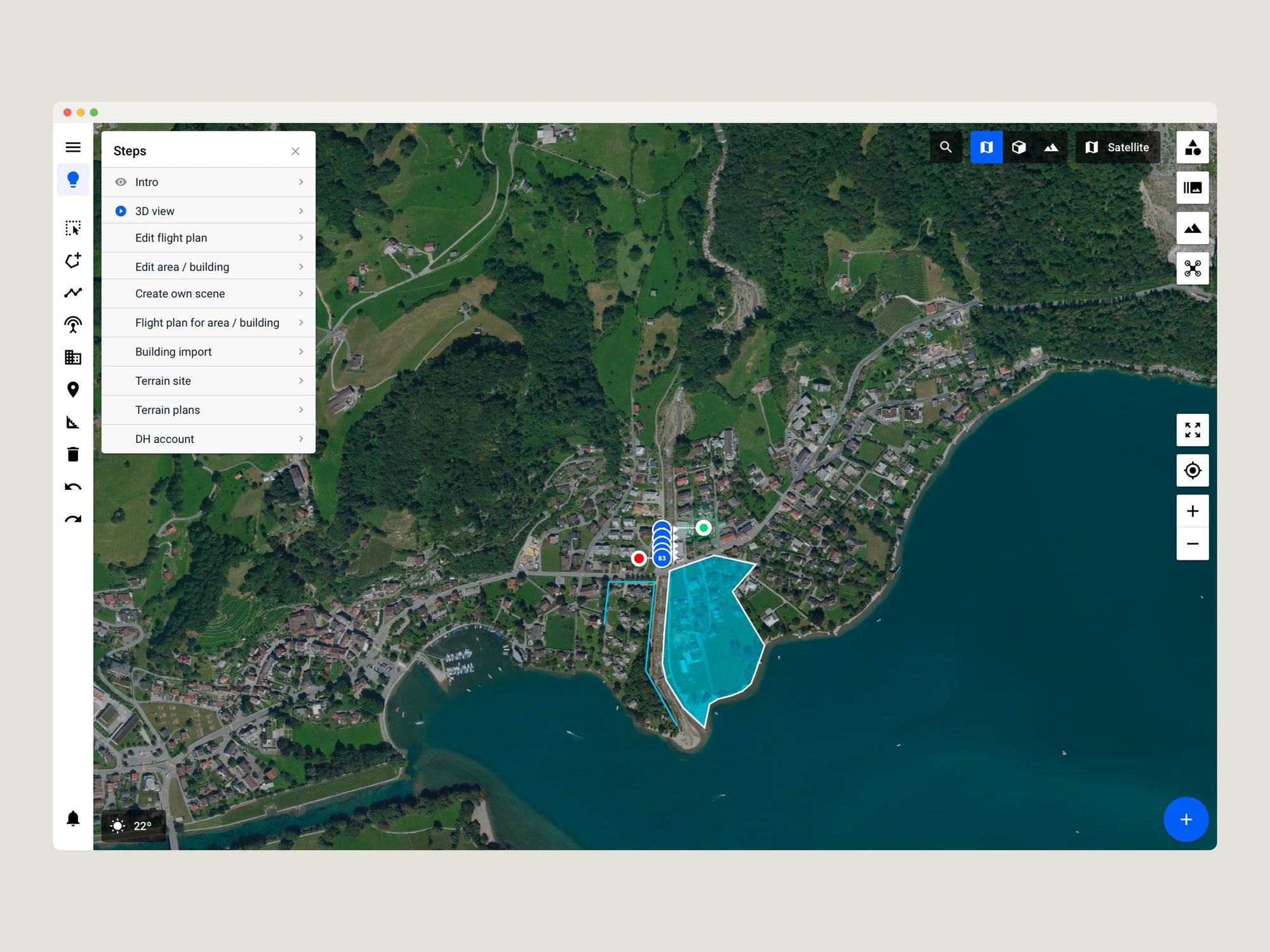
Task: Toggle the 2D map view mode
Action: [986, 147]
